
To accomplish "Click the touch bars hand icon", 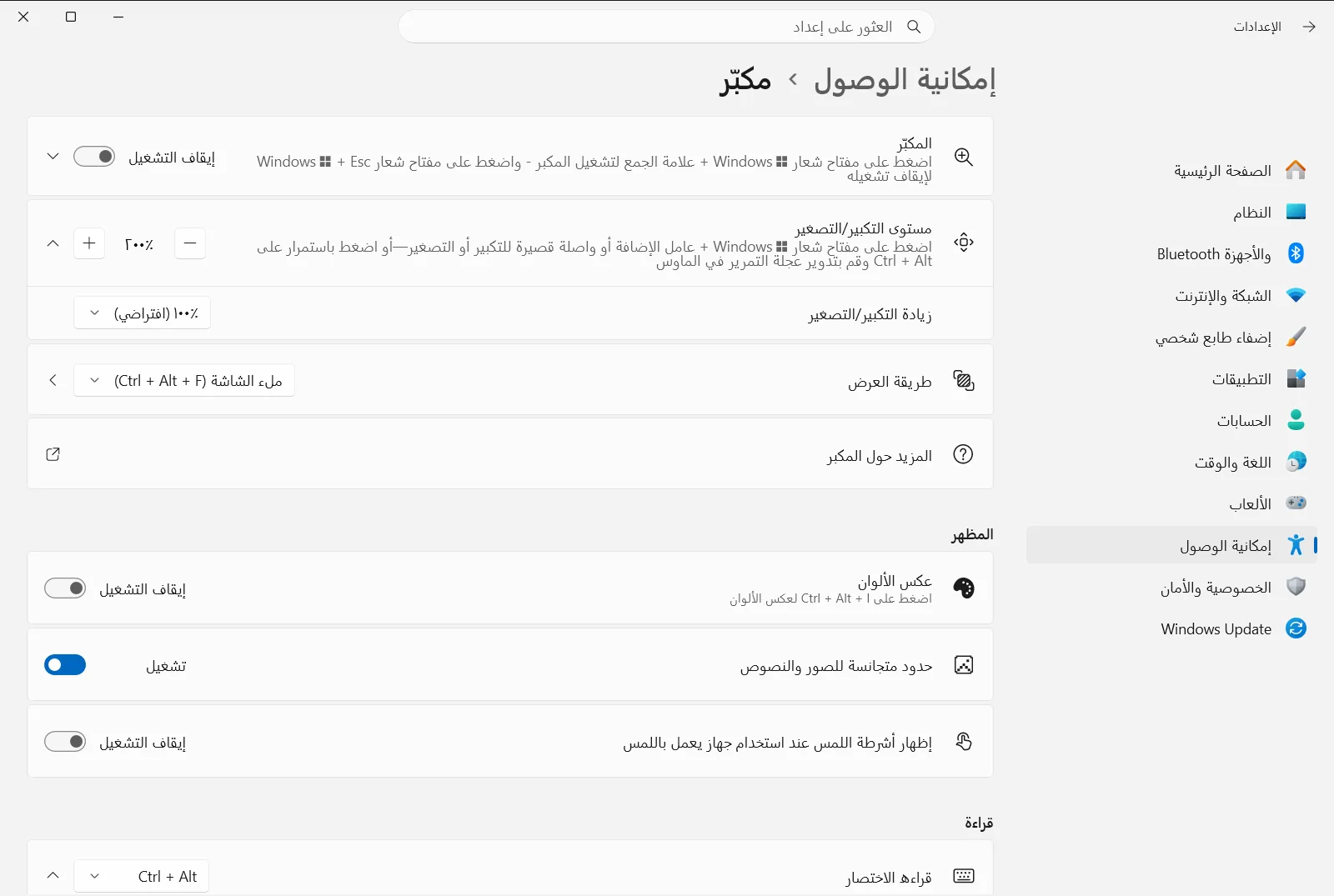I will pos(963,741).
